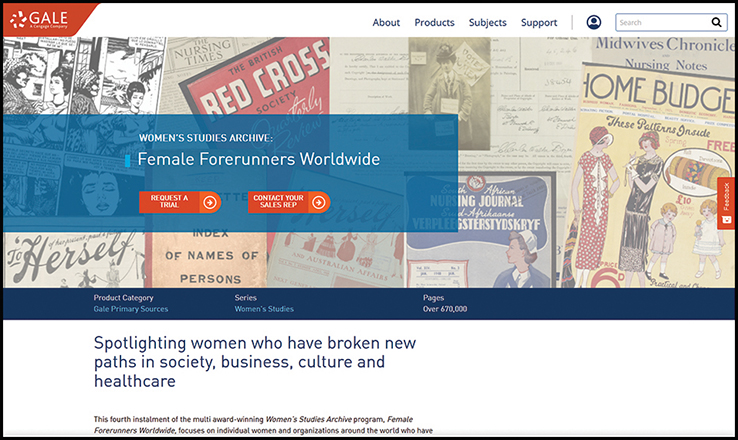738x440 pixels.
Task: Open the About menu
Action: 386,23
